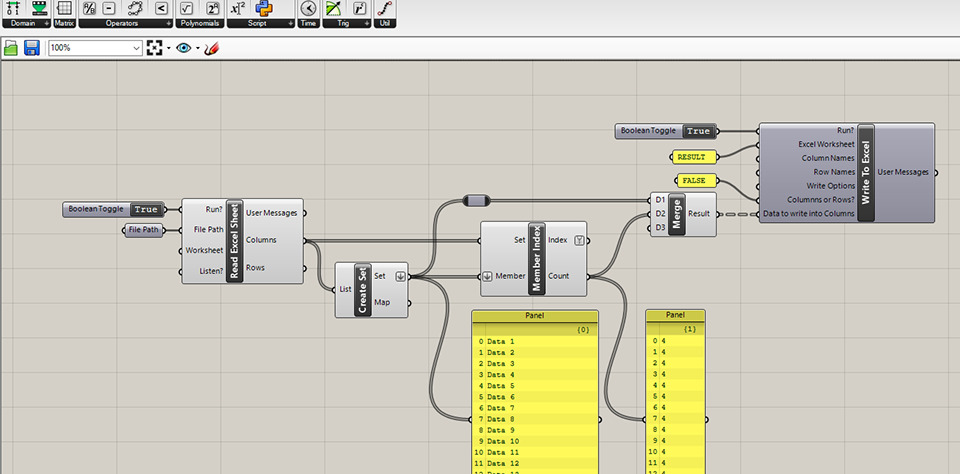Pick the Matrix grid component icon
The image size is (960, 474).
coord(64,8)
